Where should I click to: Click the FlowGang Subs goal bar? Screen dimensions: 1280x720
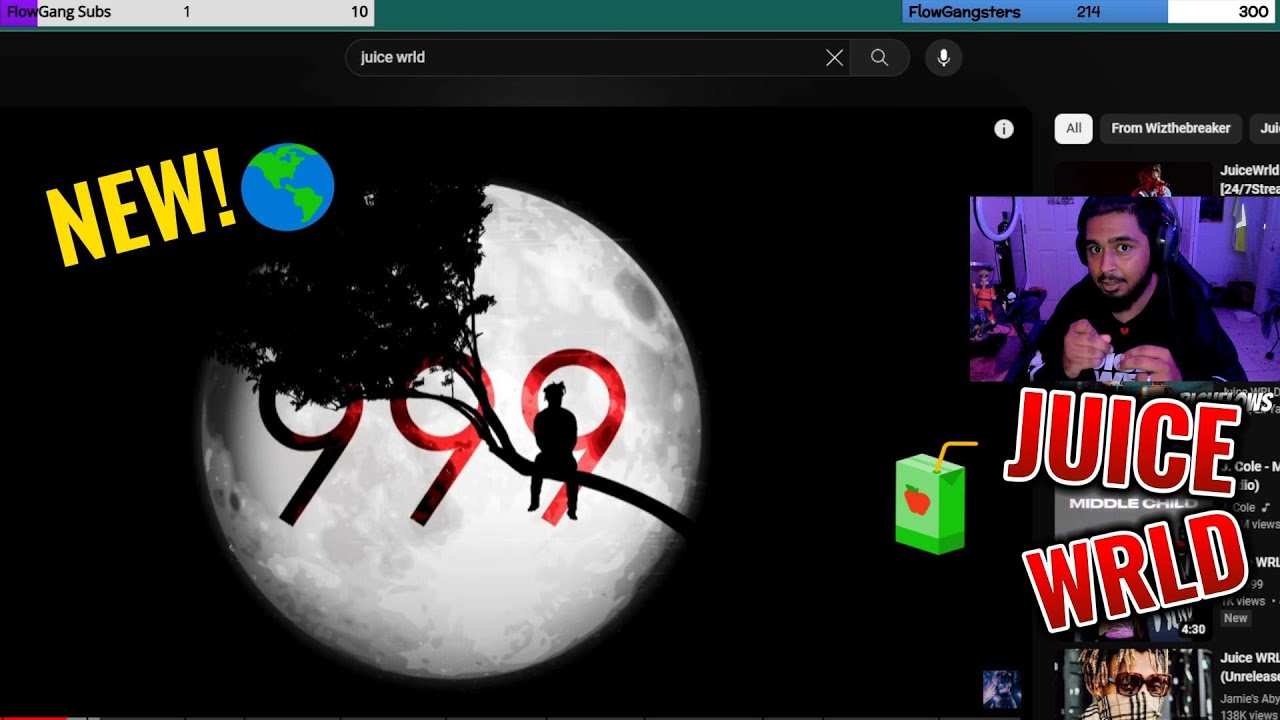(x=187, y=13)
